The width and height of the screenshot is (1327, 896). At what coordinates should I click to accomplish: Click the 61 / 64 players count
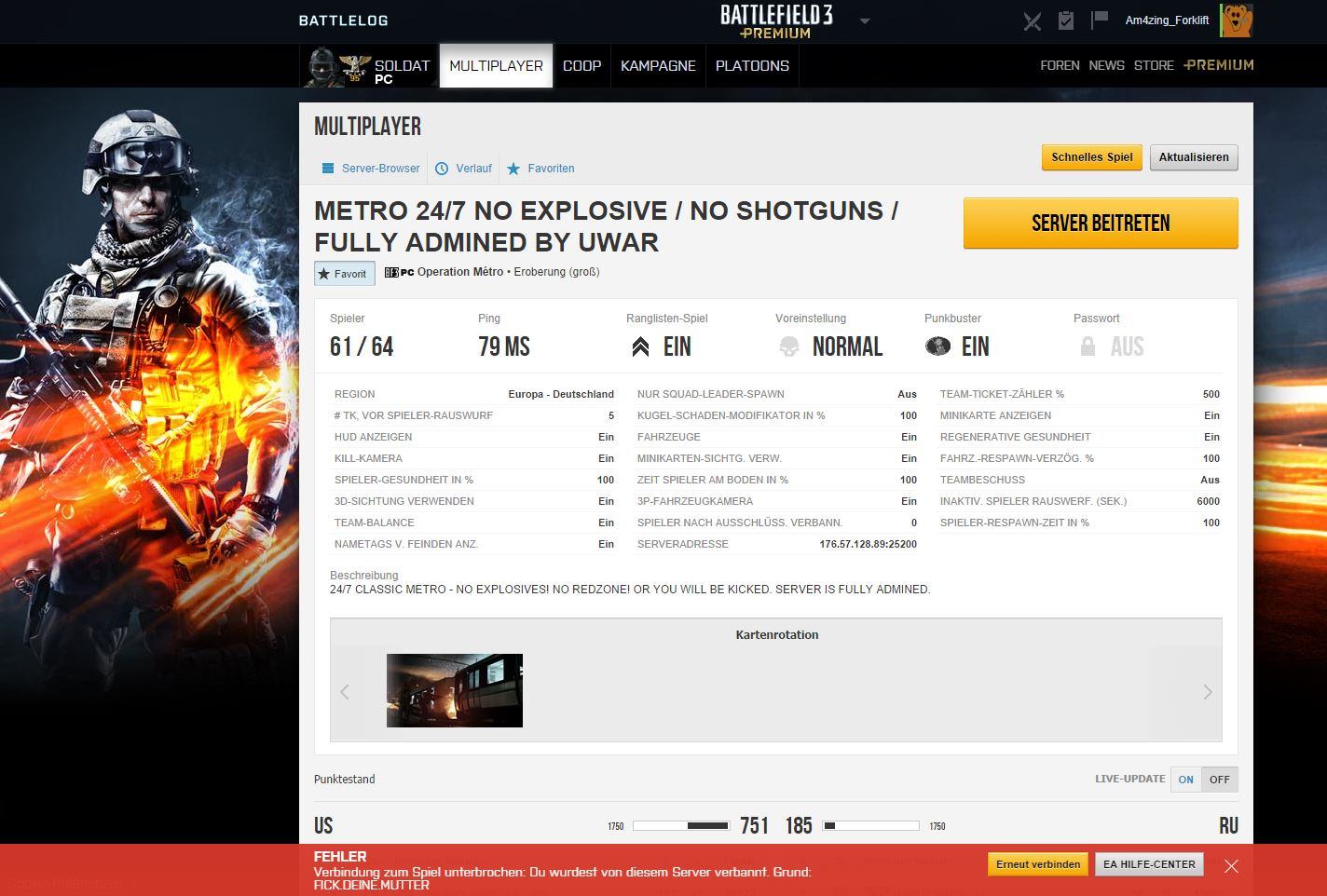click(x=362, y=347)
